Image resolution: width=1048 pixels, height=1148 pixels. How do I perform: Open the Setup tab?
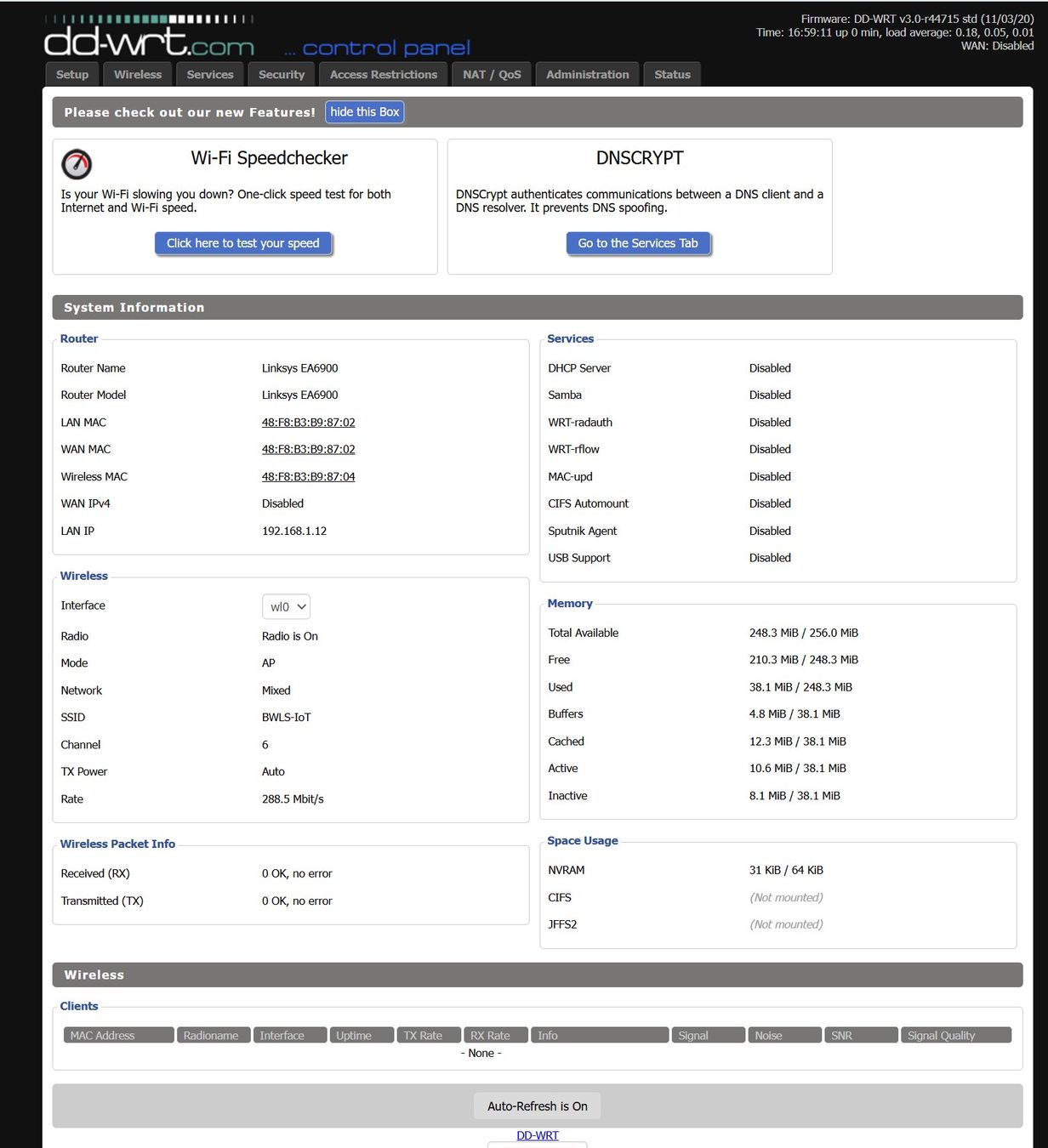tap(72, 74)
